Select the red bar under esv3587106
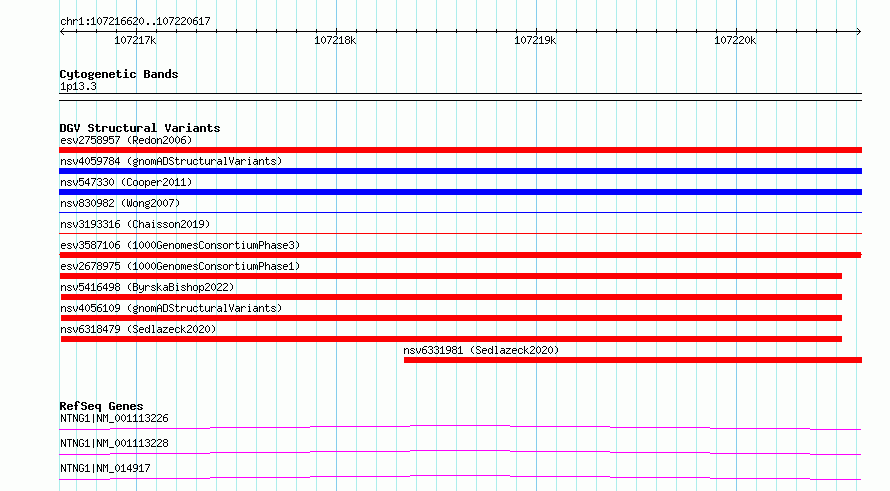The image size is (890, 491). tap(460, 255)
